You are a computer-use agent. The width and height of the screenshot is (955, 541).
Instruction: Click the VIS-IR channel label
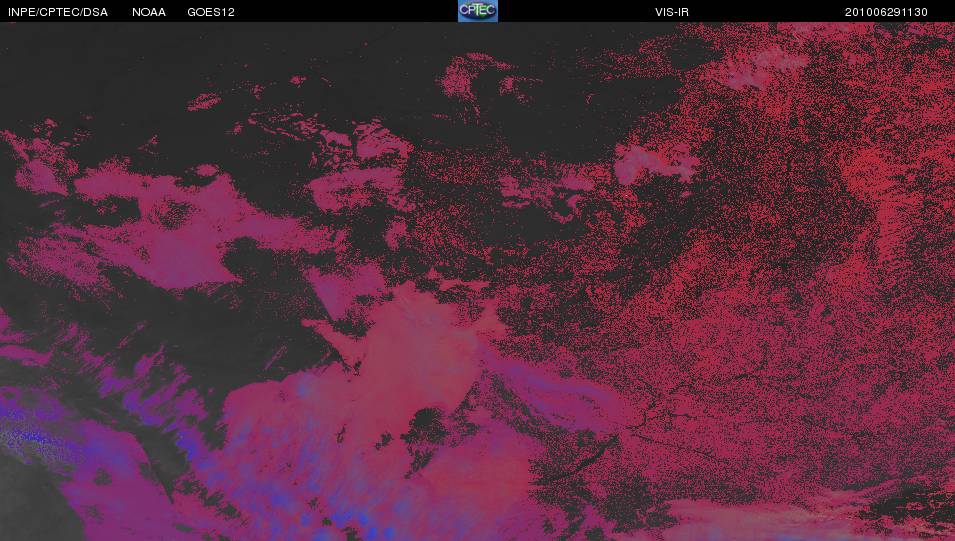pyautogui.click(x=672, y=12)
